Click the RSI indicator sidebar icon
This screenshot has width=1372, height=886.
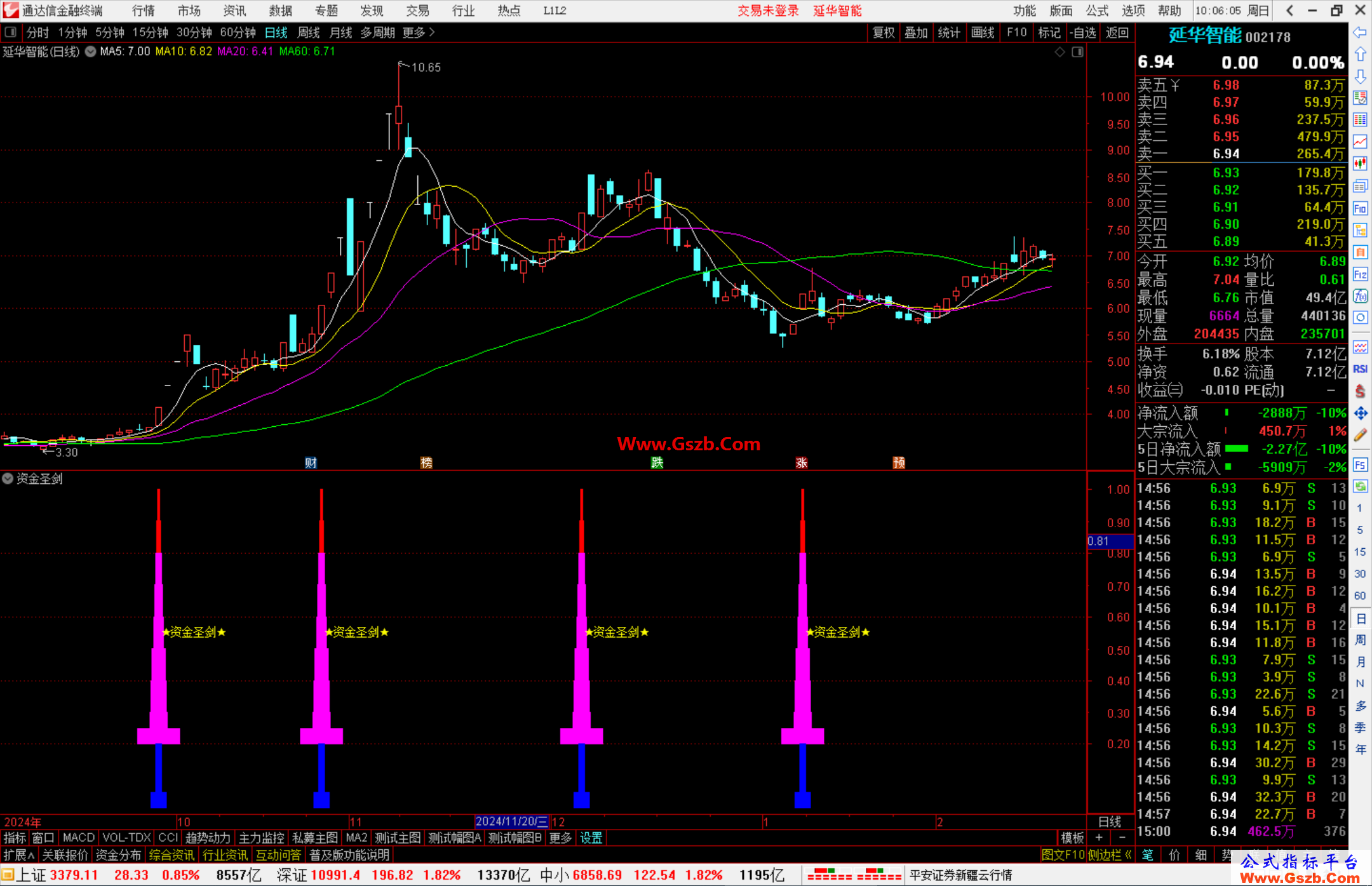coord(1360,369)
